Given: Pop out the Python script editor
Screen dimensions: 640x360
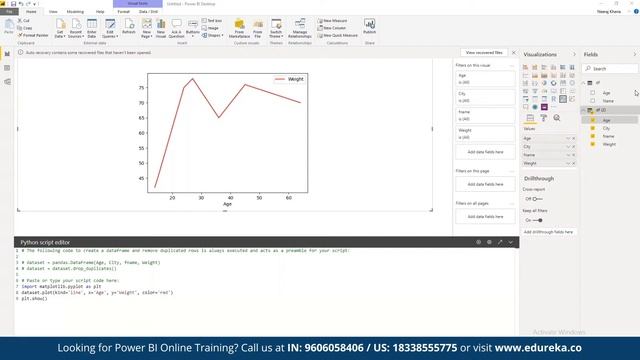Looking at the screenshot, I should coord(500,242).
